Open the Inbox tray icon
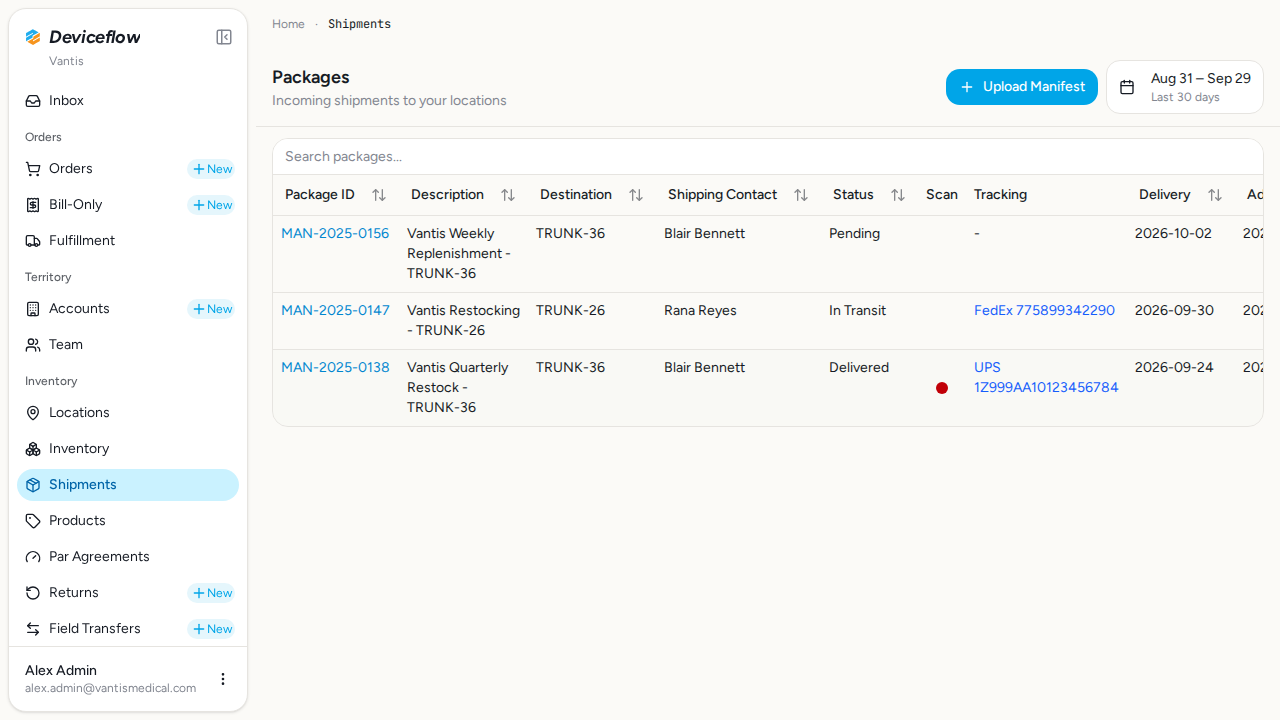Image resolution: width=1280 pixels, height=720 pixels. (x=33, y=101)
